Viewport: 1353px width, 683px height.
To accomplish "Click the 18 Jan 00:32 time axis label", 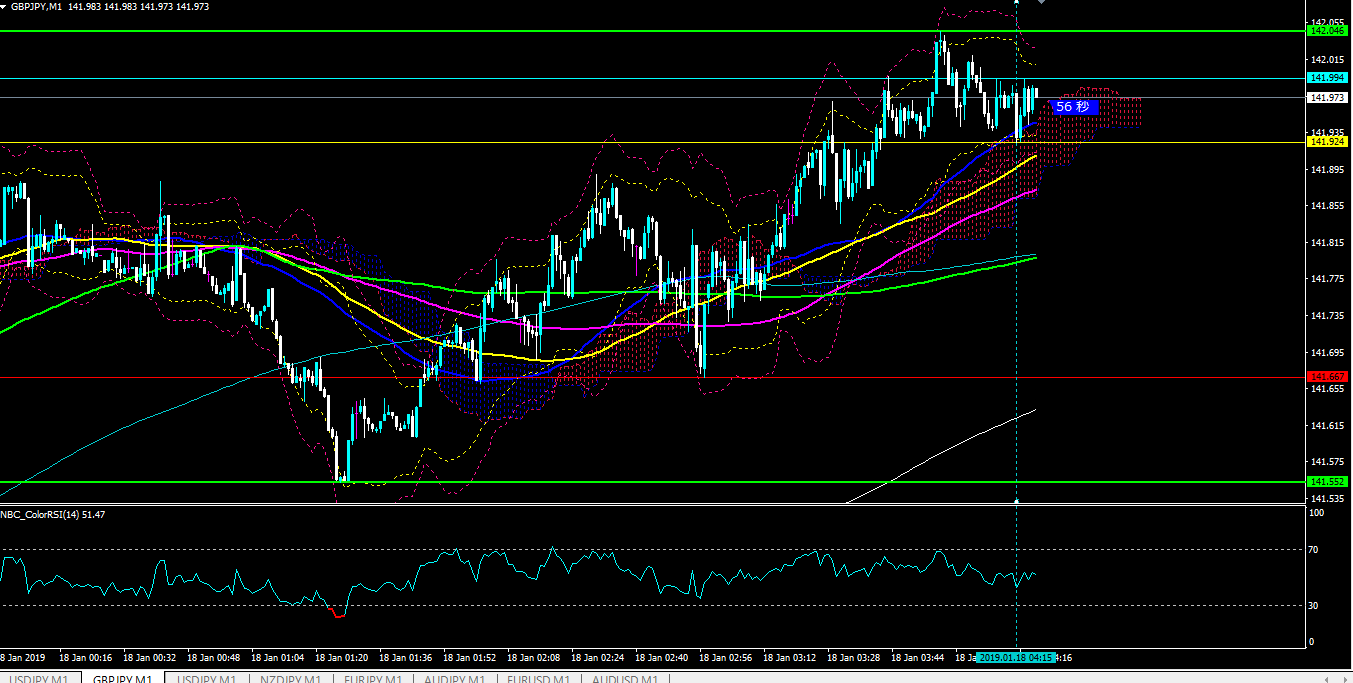I will pyautogui.click(x=149, y=658).
